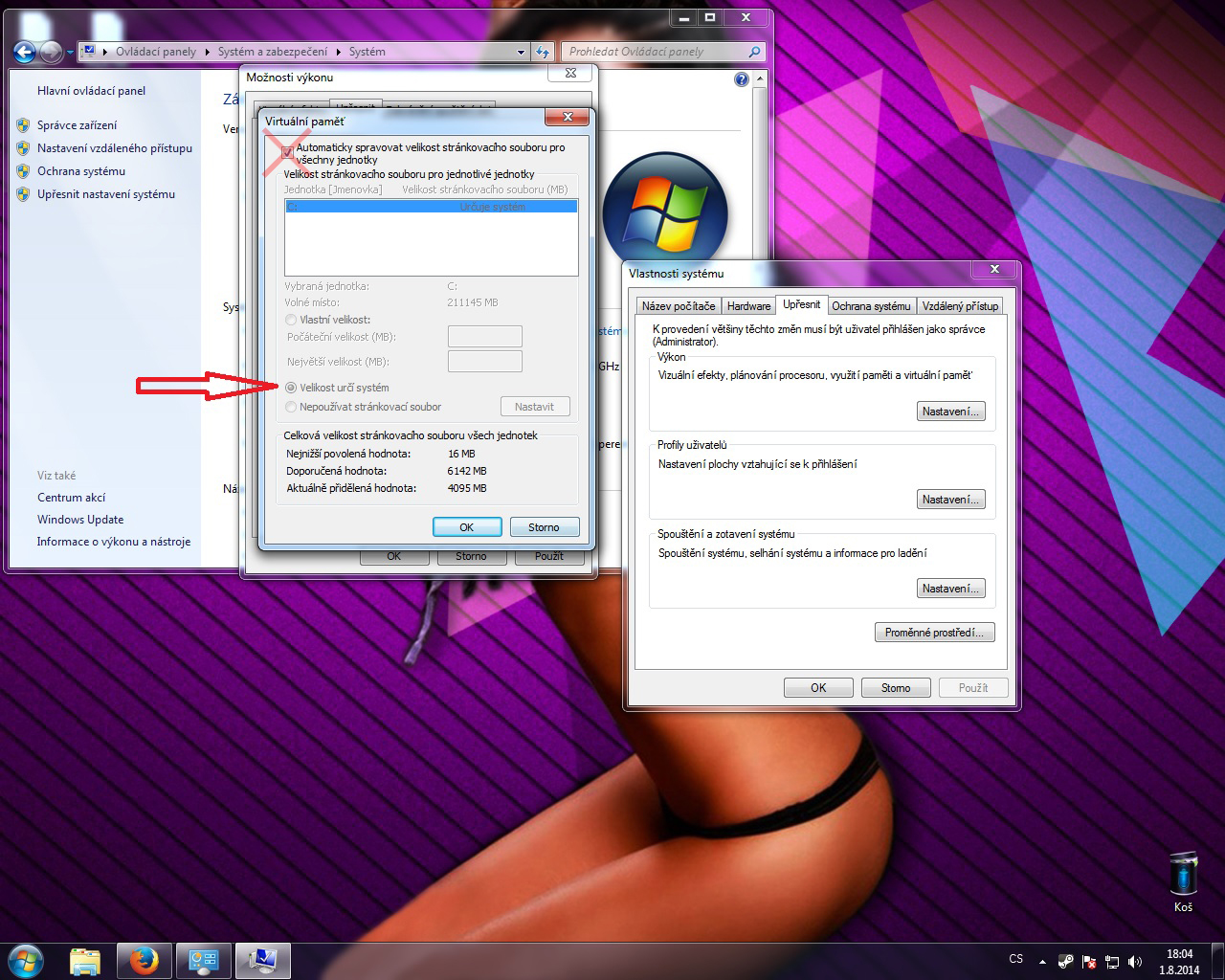
Task: Switch to the Hardware tab
Action: (x=748, y=305)
